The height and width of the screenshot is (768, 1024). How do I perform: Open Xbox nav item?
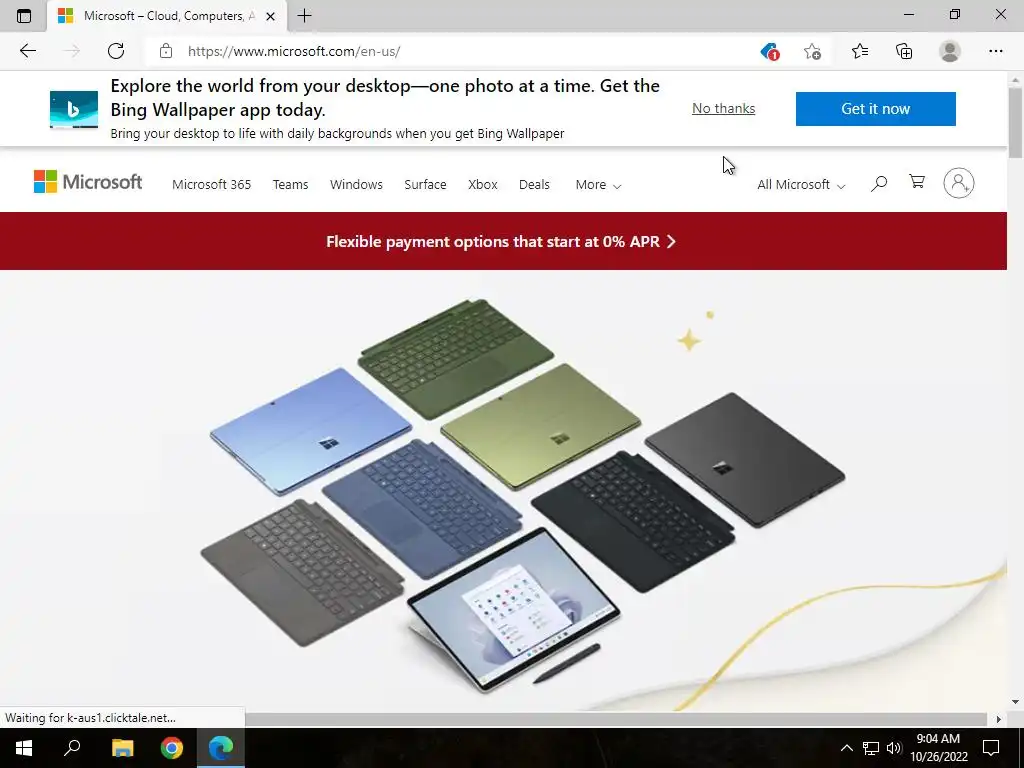483,185
